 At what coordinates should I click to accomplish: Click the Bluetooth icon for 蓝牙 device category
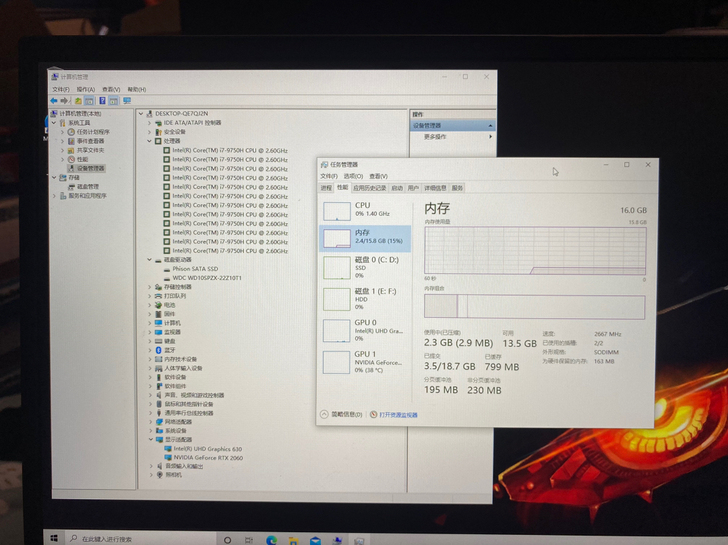point(158,350)
